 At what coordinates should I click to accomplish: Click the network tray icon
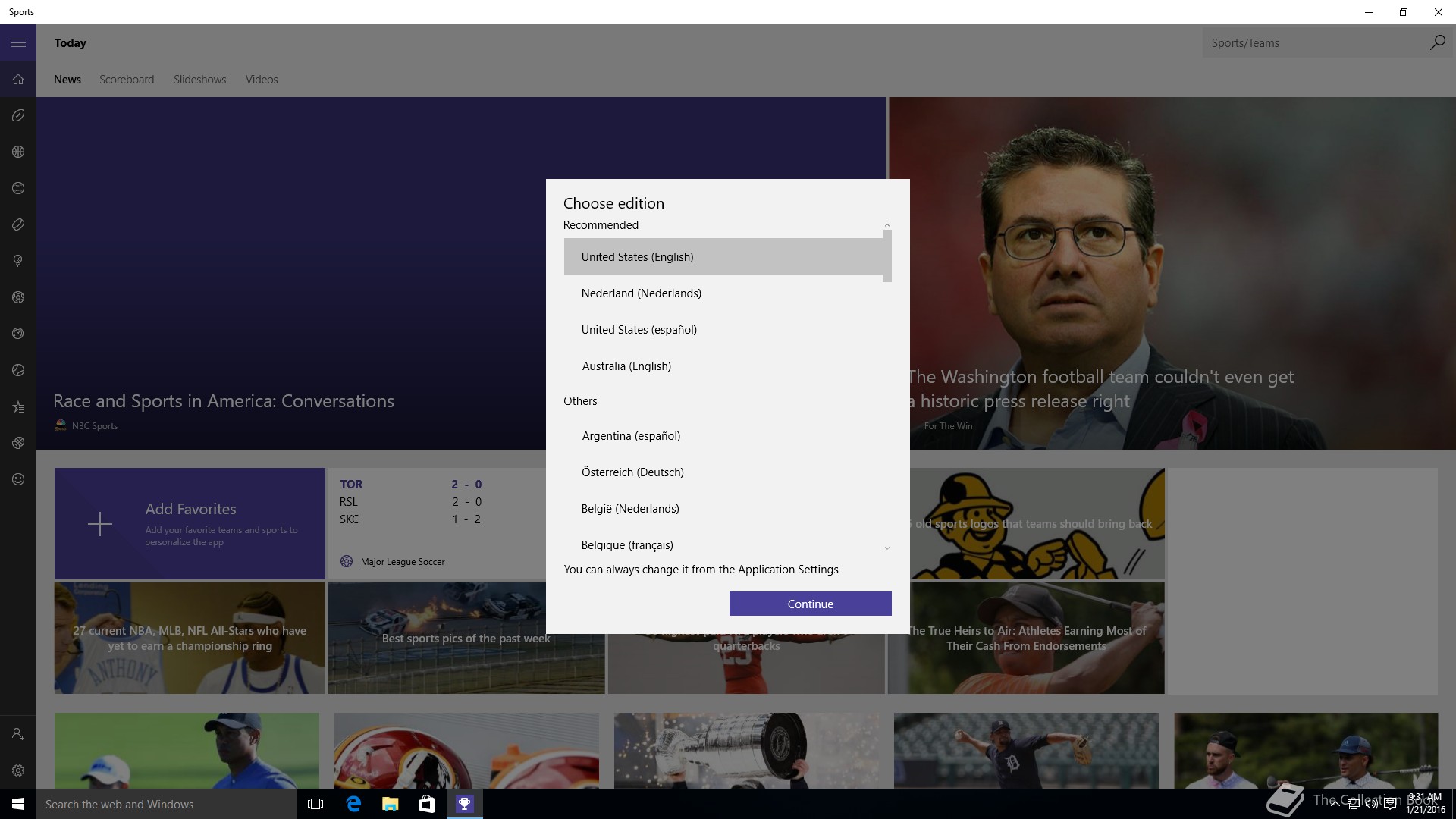pyautogui.click(x=1353, y=805)
